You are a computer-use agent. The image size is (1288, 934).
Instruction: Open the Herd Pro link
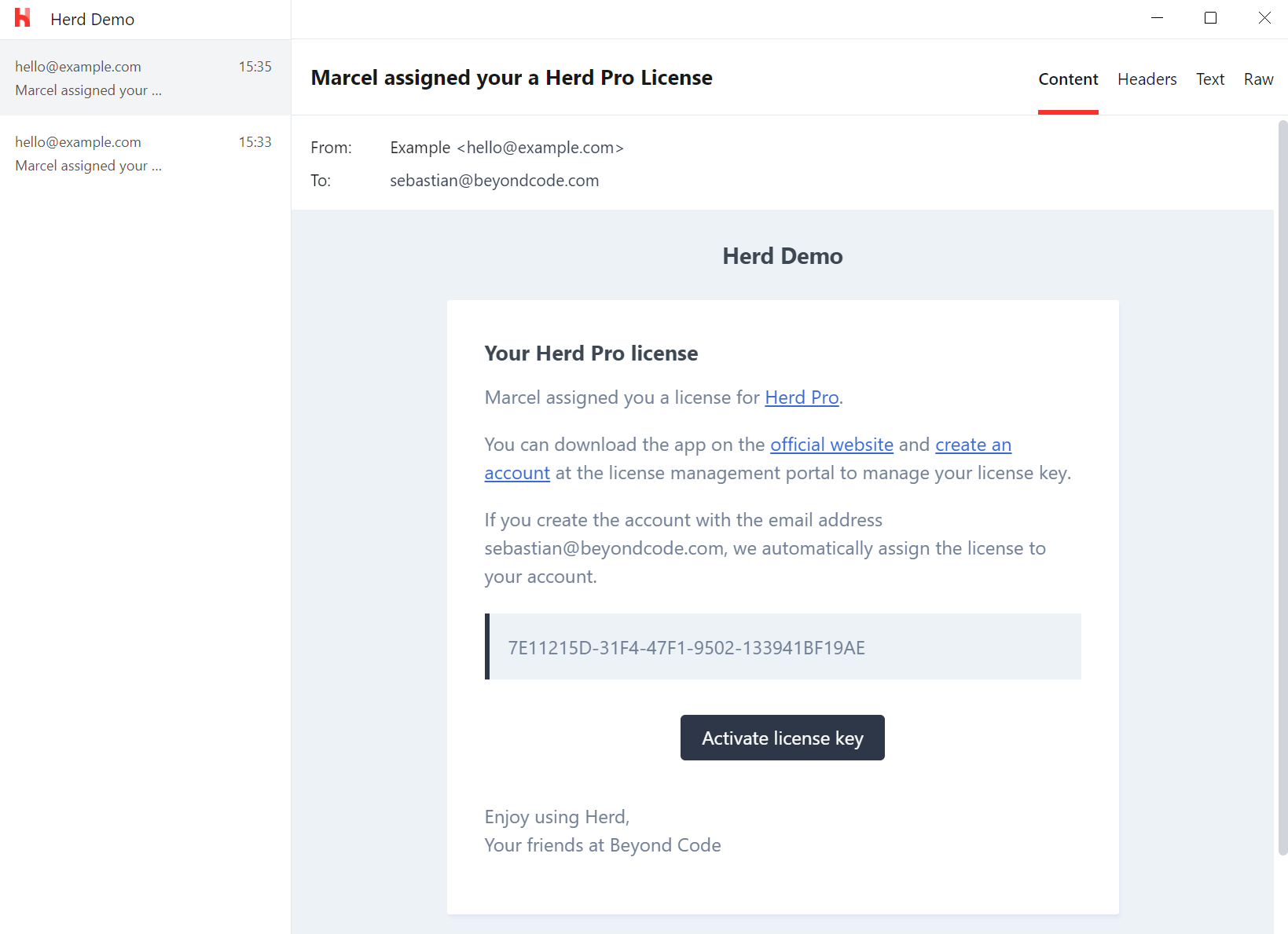801,397
